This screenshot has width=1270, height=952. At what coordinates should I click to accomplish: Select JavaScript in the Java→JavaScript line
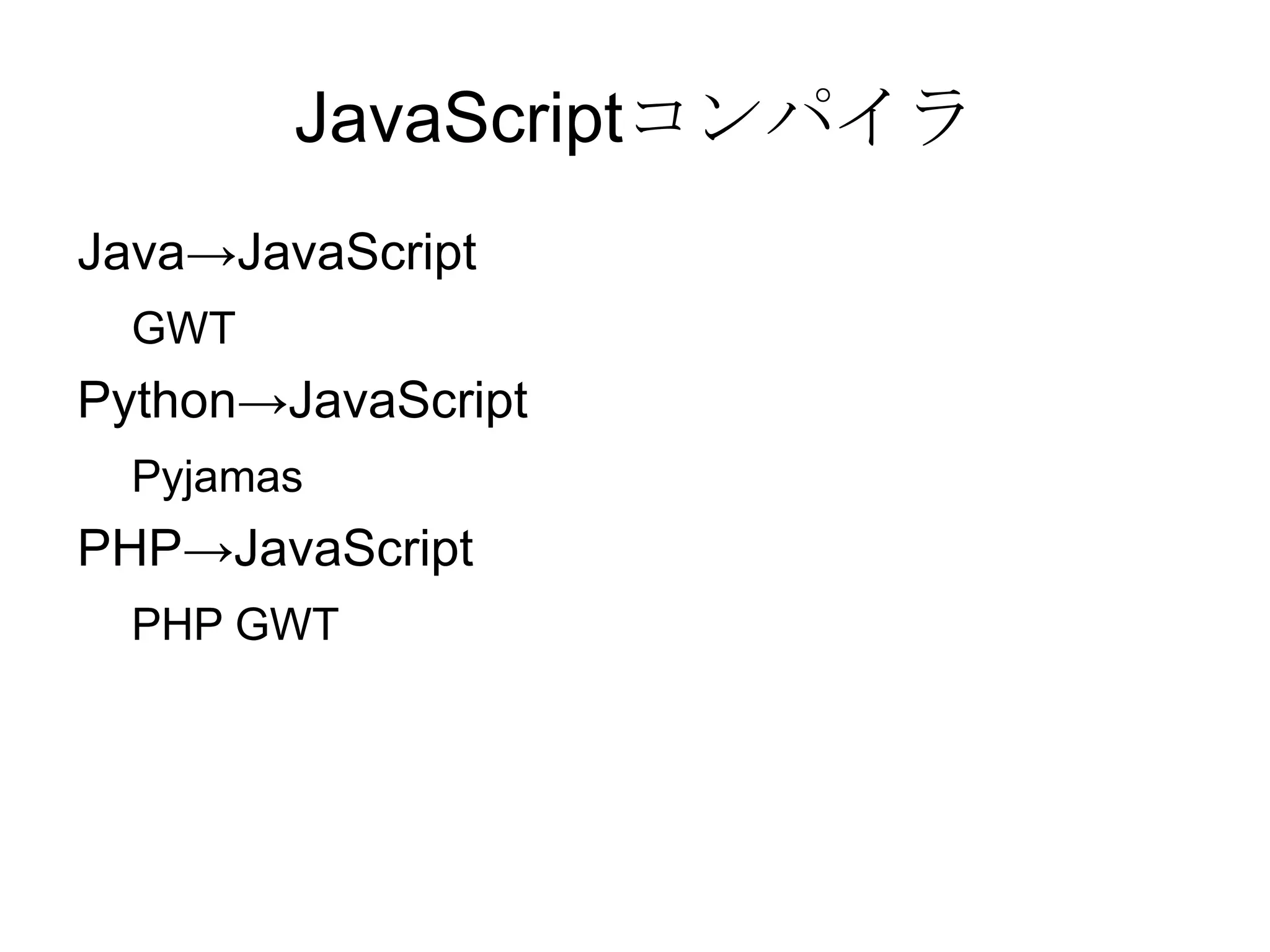357,252
